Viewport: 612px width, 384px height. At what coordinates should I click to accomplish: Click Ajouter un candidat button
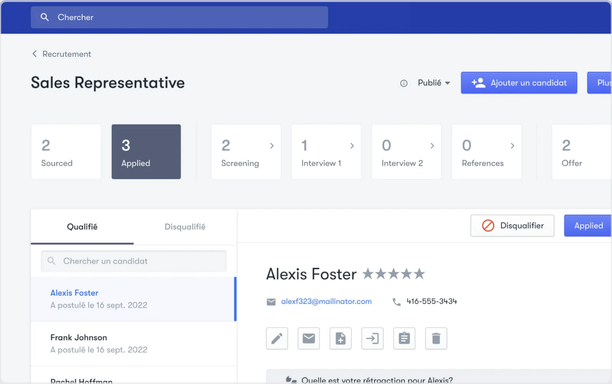519,83
